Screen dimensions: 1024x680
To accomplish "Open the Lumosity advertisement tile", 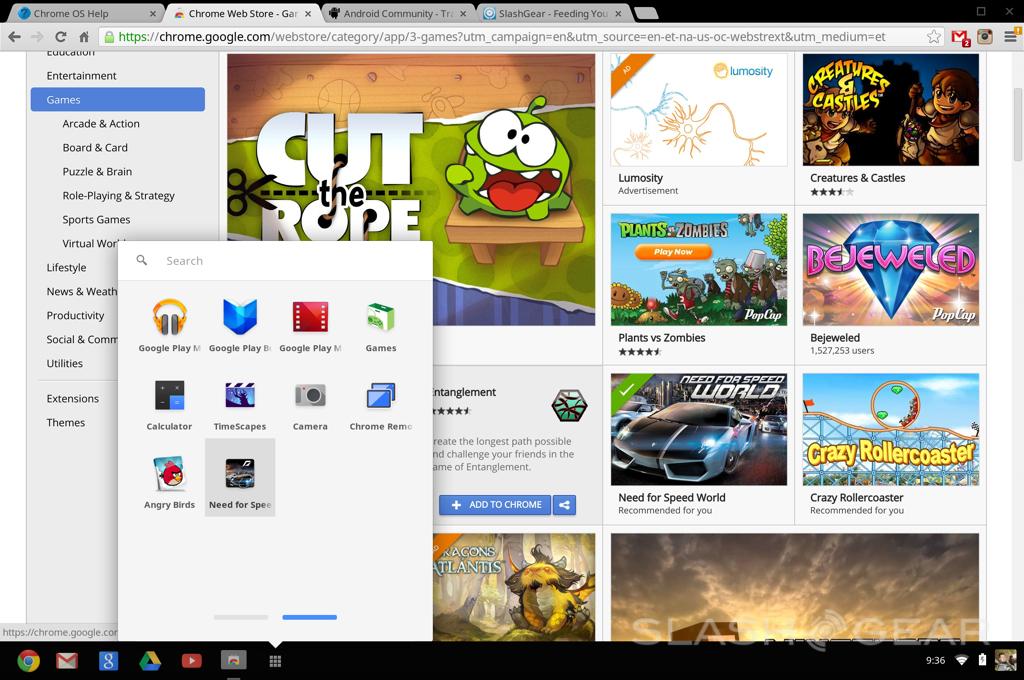I will [699, 126].
